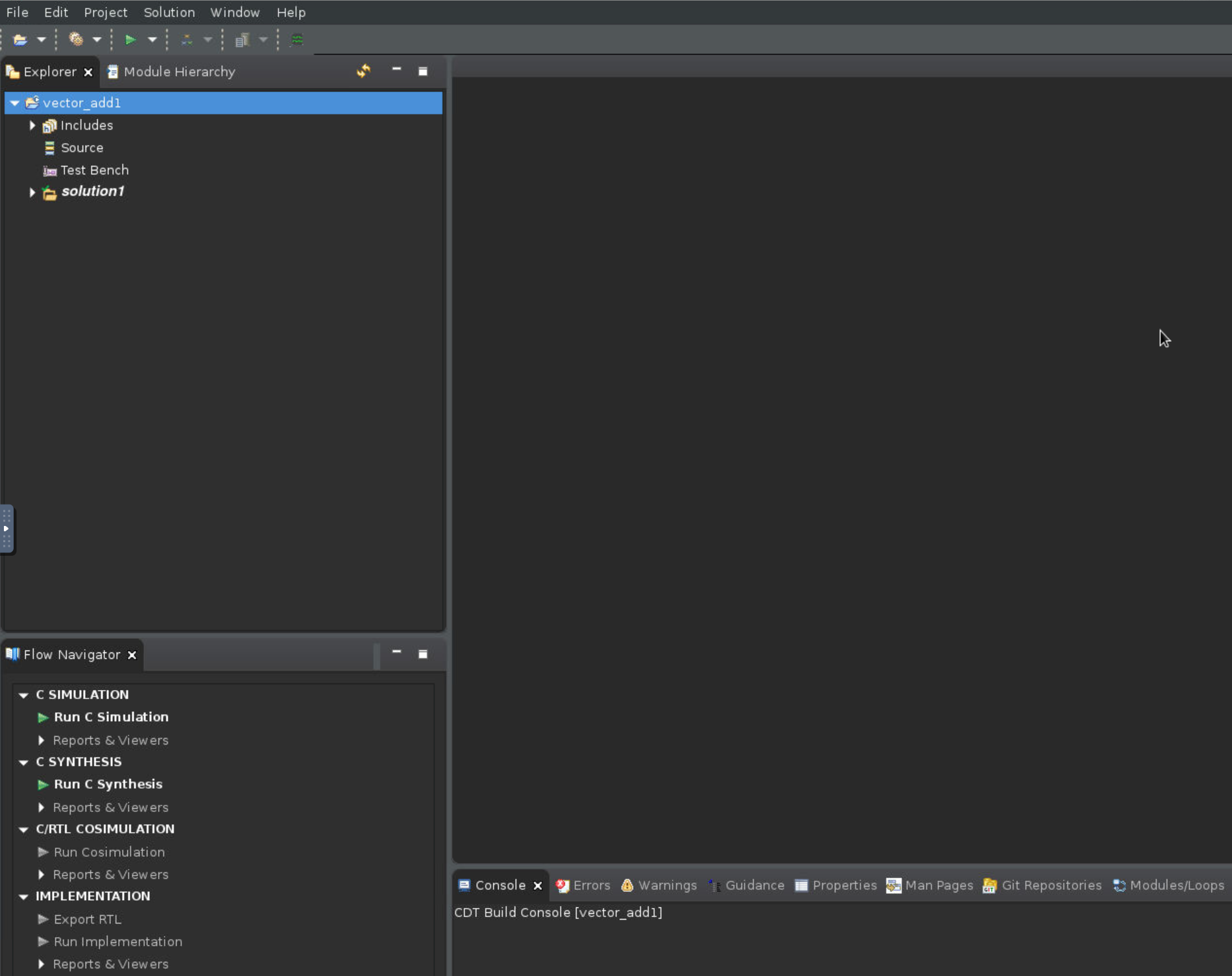Viewport: 1232px width, 976px height.
Task: Expand Reports & Viewers under C/RTL Cosimulation
Action: point(42,874)
